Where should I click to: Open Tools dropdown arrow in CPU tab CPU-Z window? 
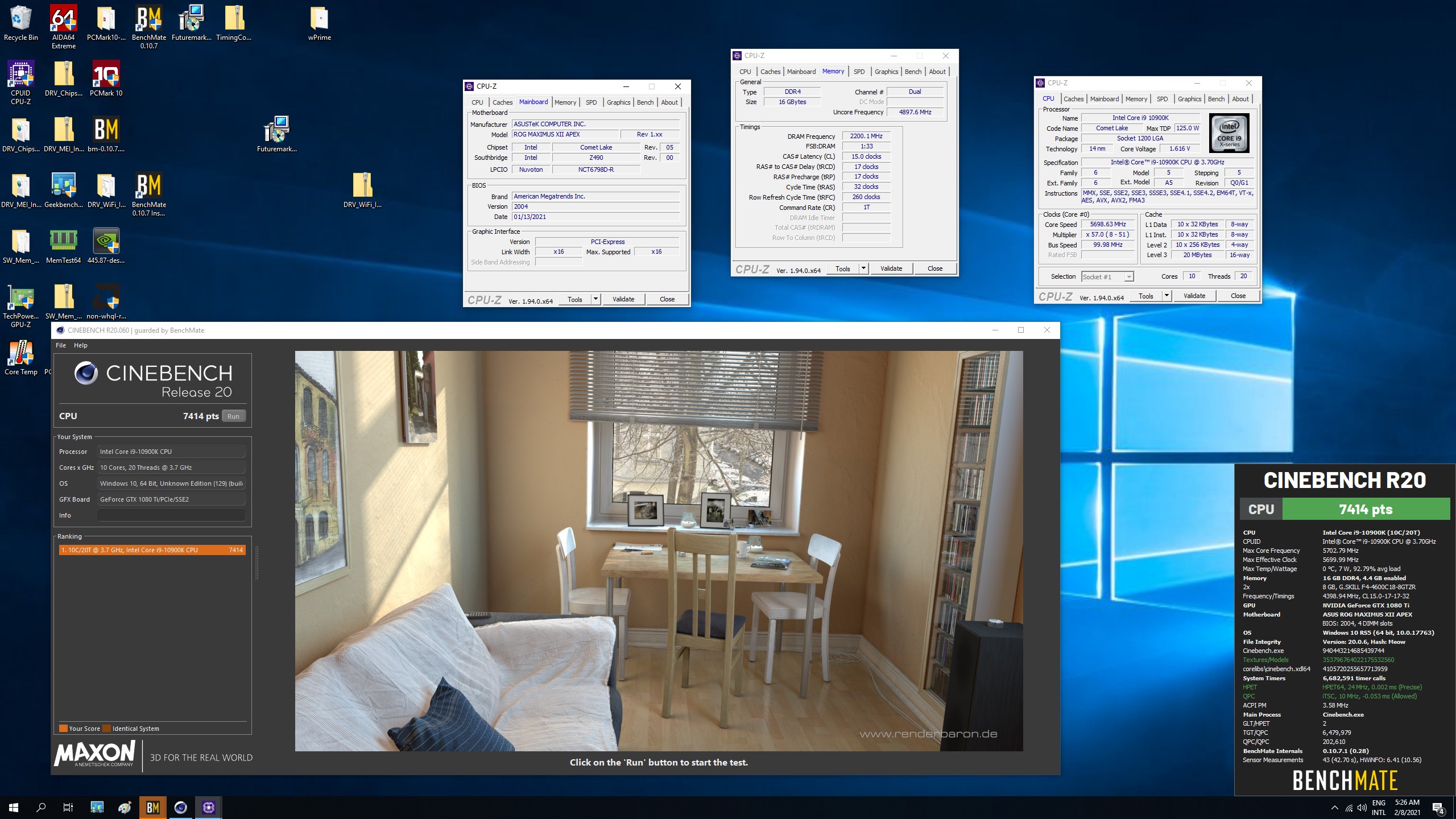click(x=1167, y=296)
